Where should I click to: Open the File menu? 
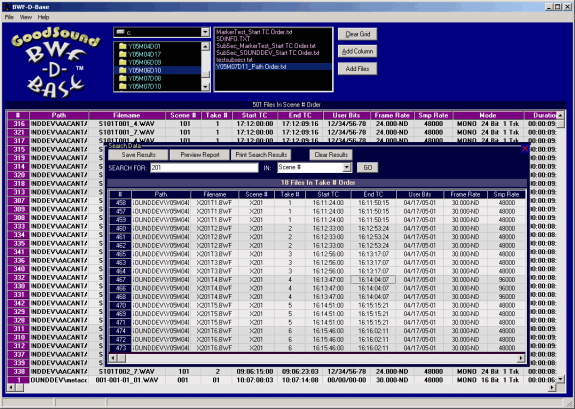click(x=9, y=17)
